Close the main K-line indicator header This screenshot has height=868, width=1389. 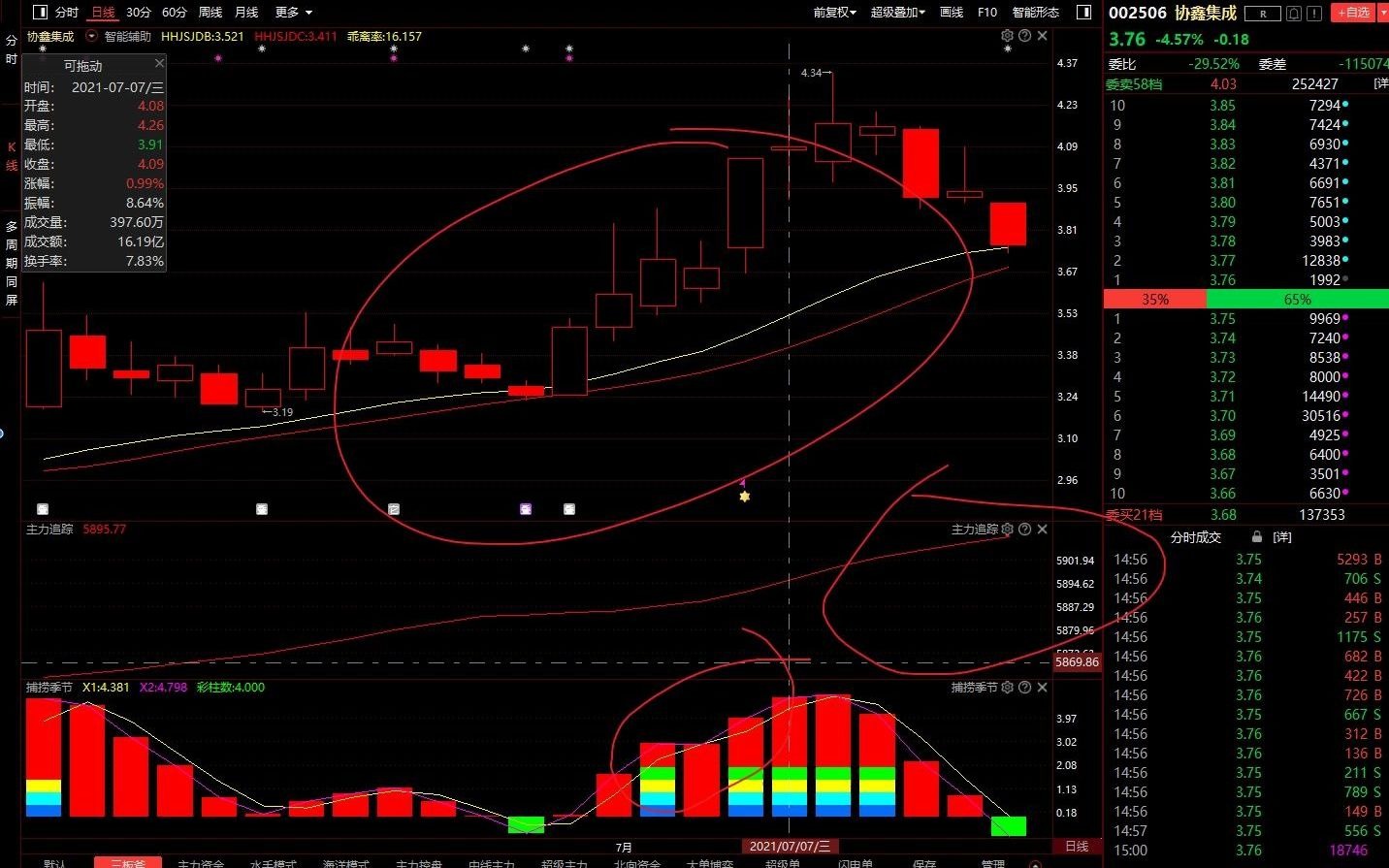[1043, 36]
